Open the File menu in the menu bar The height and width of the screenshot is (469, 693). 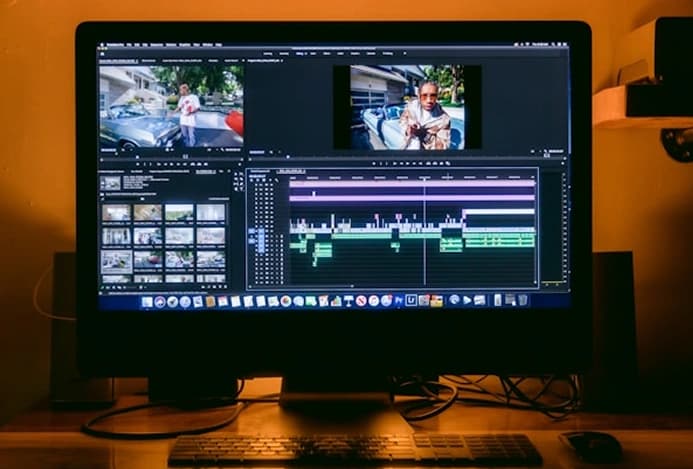click(x=131, y=45)
